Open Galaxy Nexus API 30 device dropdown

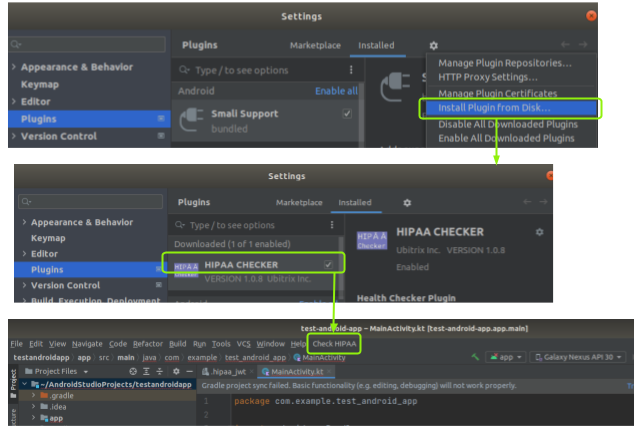(578, 357)
